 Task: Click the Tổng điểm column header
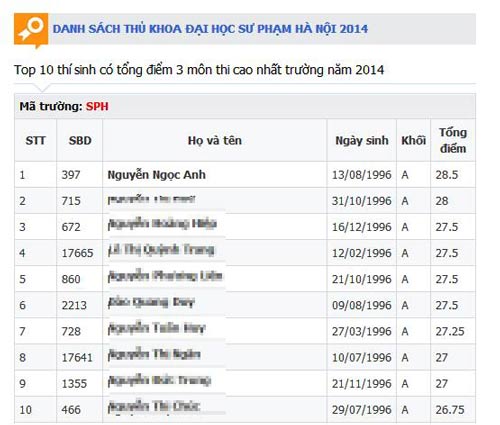[453, 140]
